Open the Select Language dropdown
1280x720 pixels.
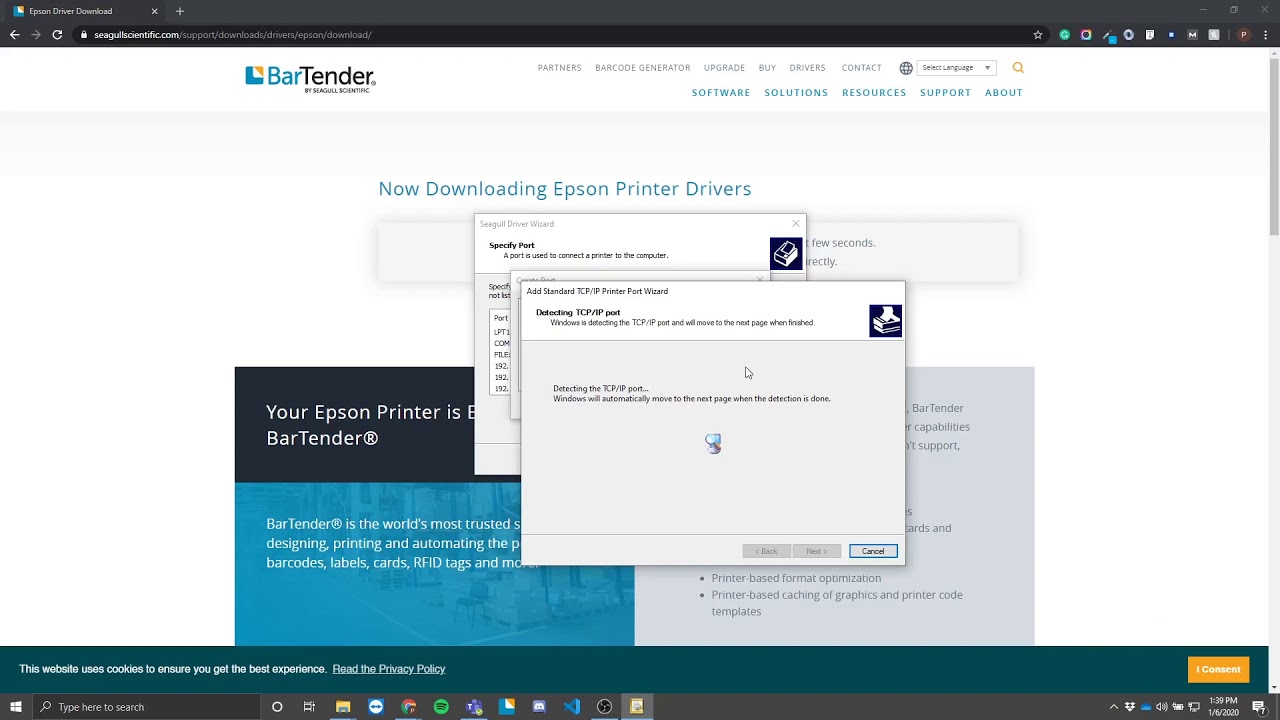pos(957,68)
